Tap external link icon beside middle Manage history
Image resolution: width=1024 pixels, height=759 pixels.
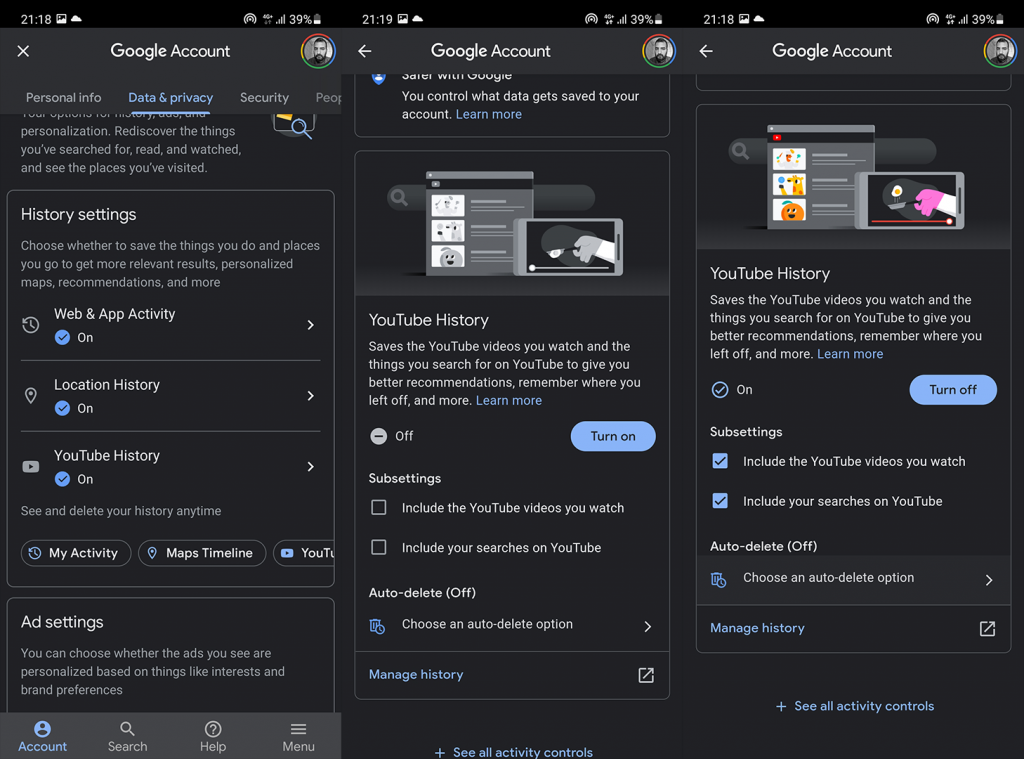click(646, 675)
